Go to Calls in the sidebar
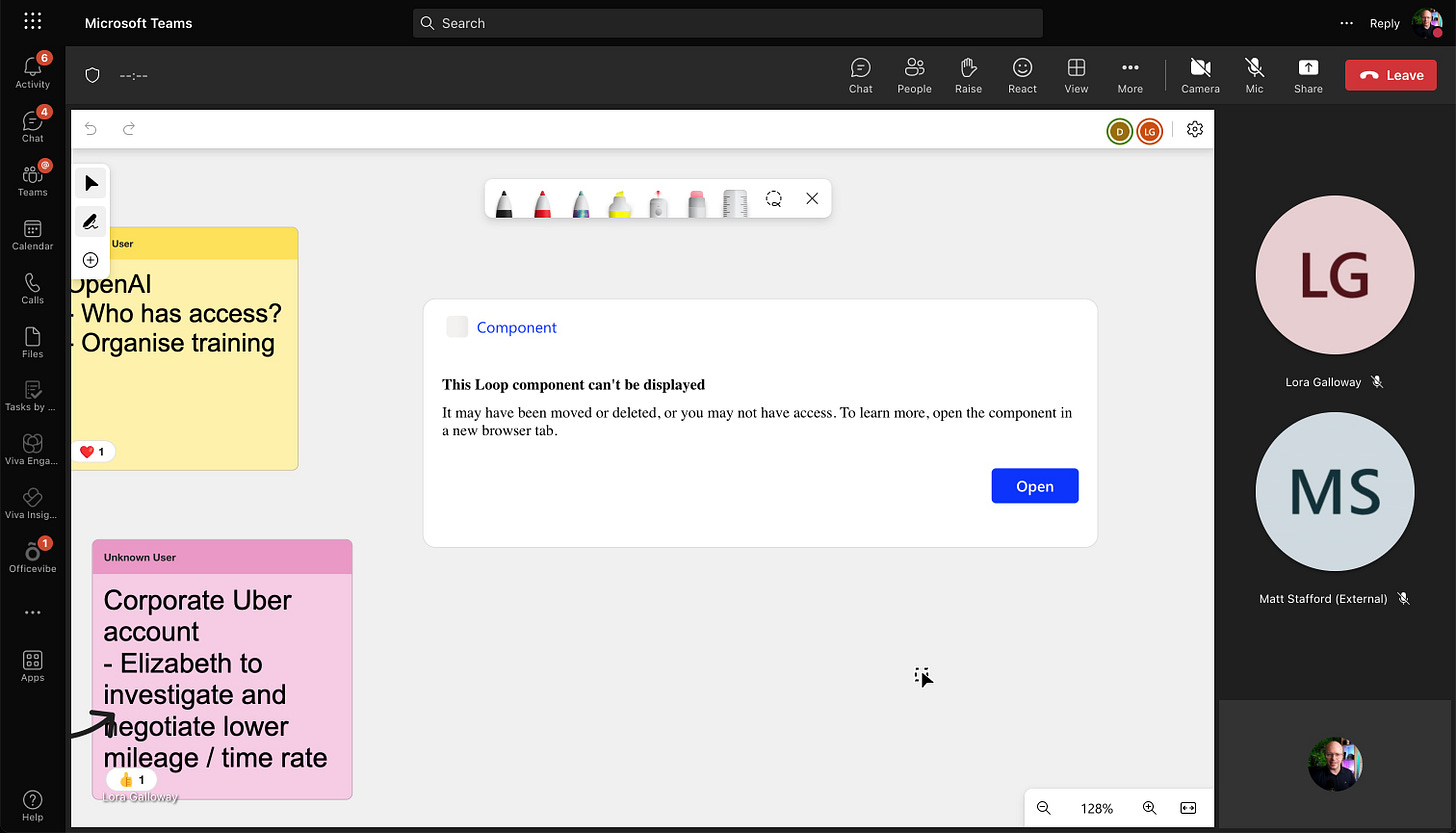Viewport: 1456px width, 833px height. (x=33, y=289)
